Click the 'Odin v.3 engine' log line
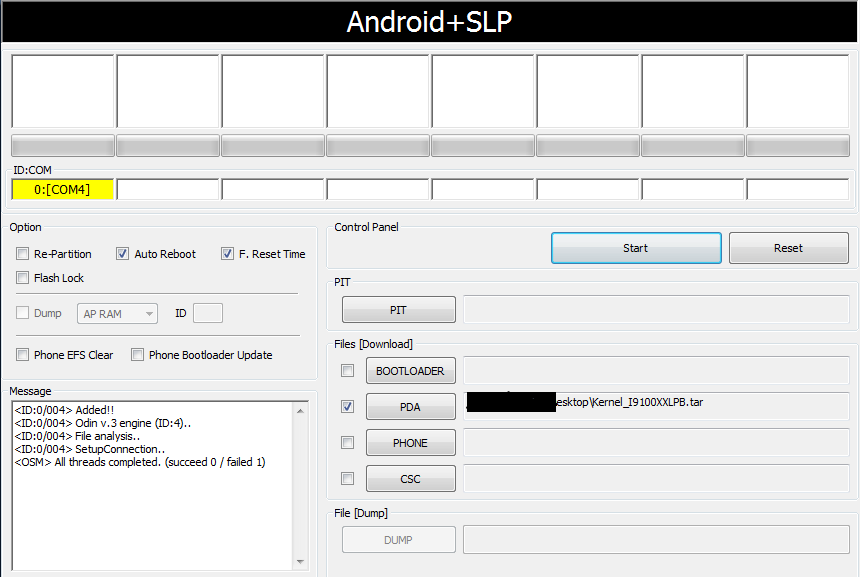This screenshot has width=860, height=577. (x=103, y=423)
